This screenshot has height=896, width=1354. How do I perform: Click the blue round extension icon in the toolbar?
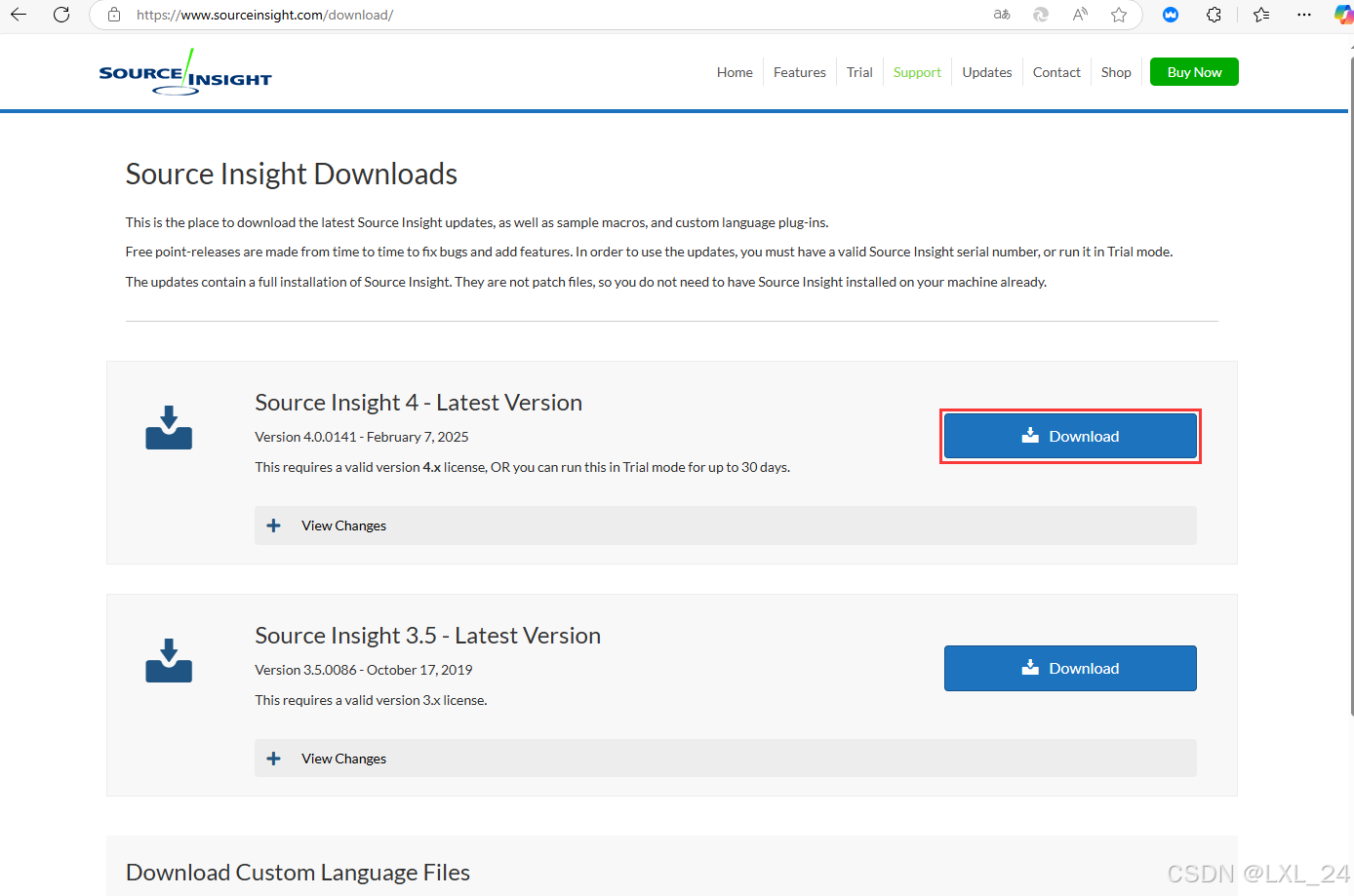coord(1171,15)
